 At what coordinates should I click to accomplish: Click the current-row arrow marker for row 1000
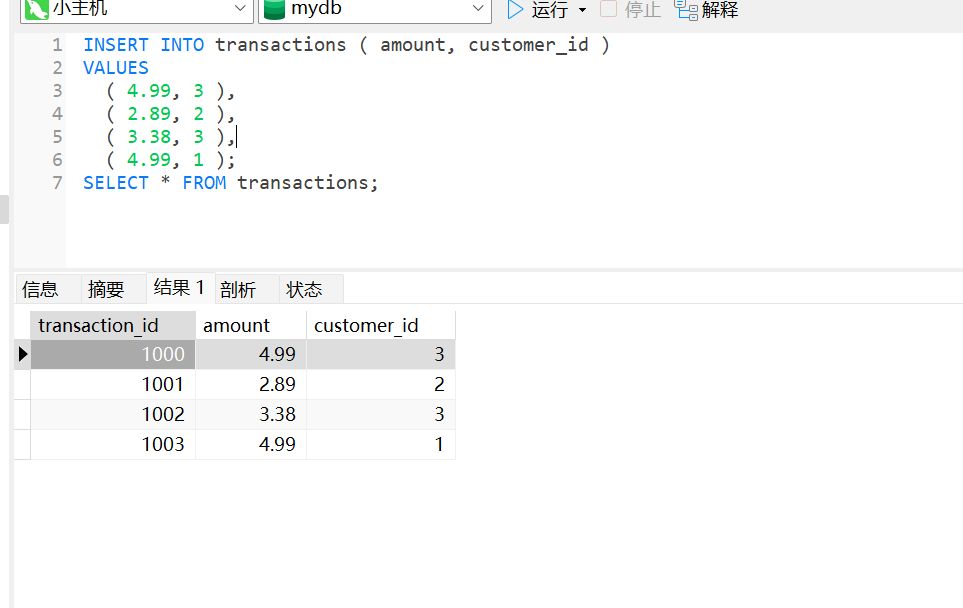tap(22, 354)
